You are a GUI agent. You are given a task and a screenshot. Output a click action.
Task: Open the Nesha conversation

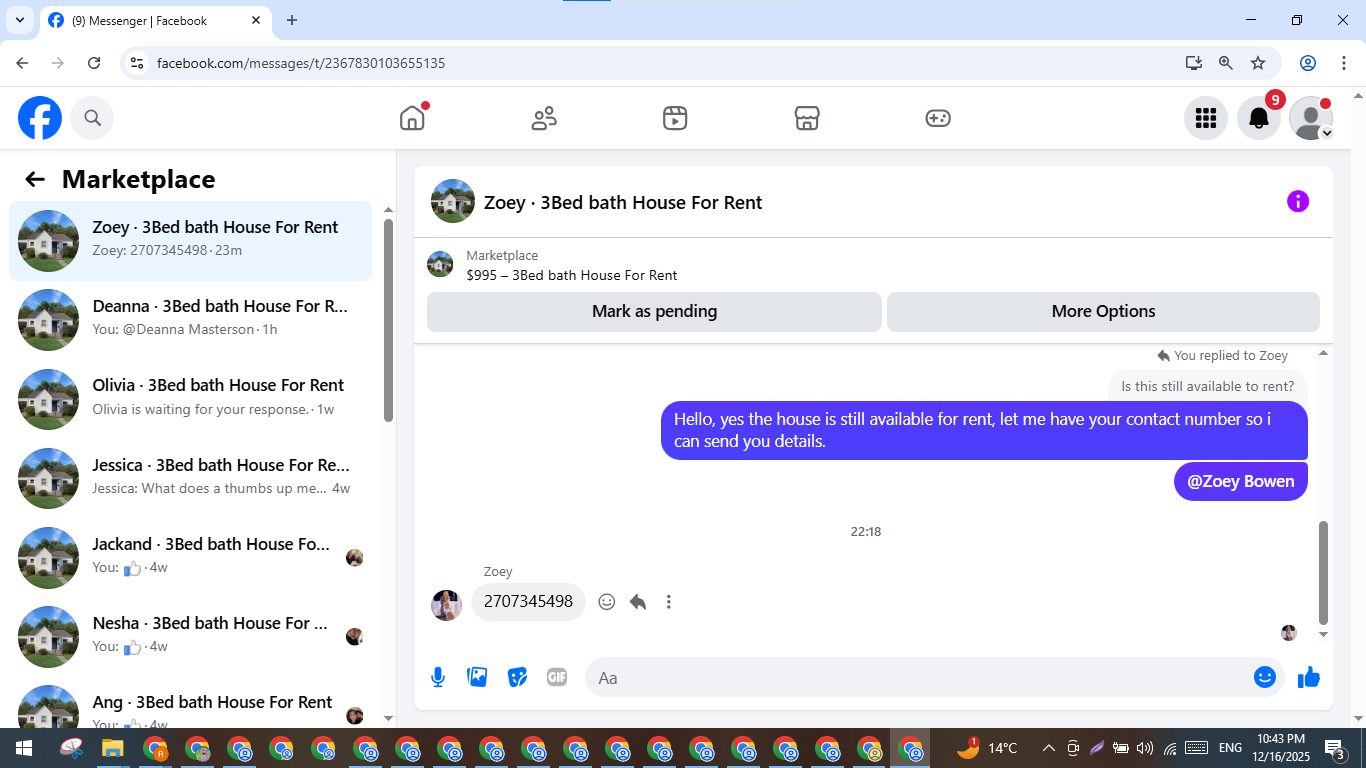click(190, 637)
